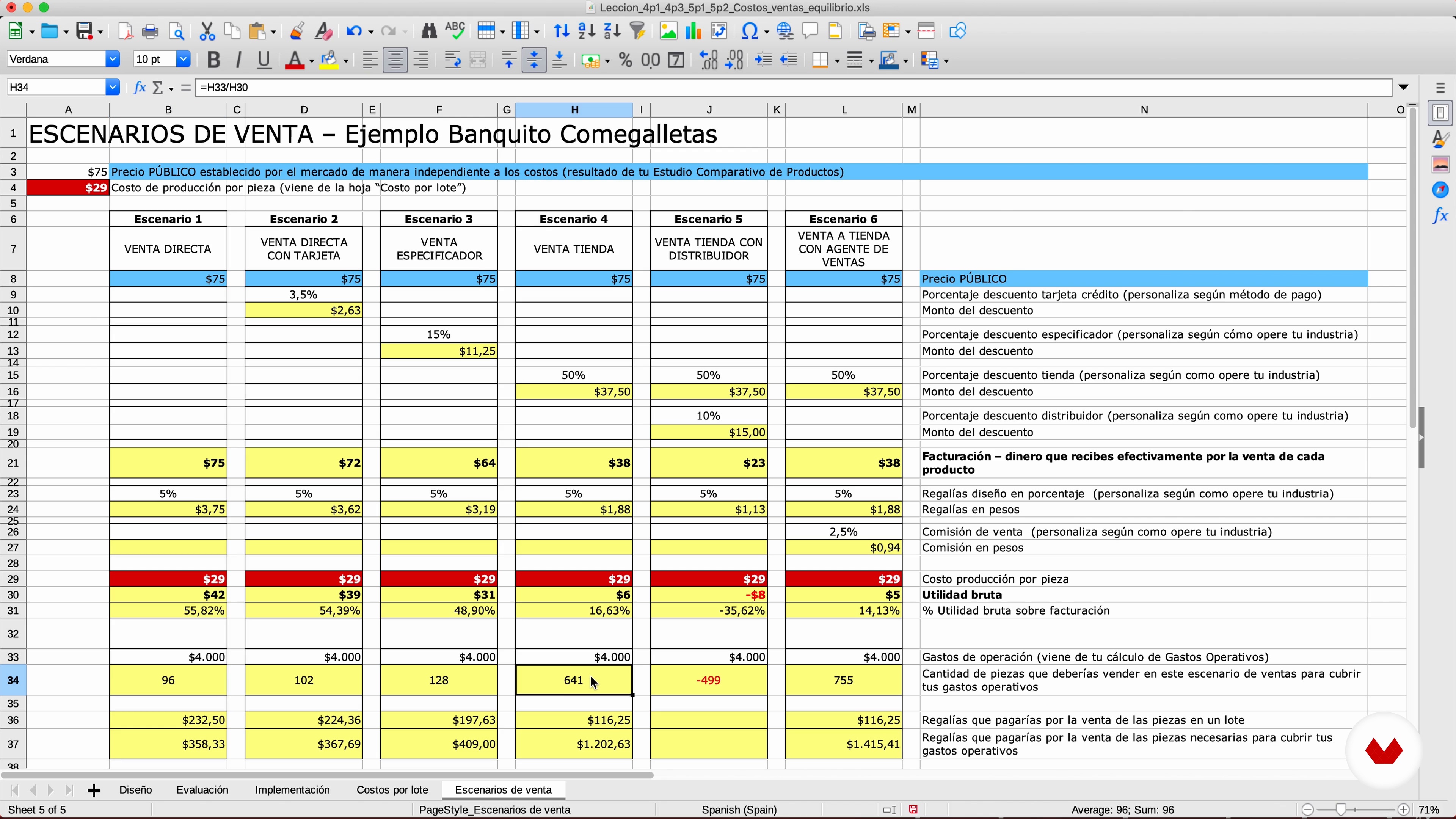The width and height of the screenshot is (1456, 819).
Task: Cut selection with scissors icon
Action: pos(207,31)
